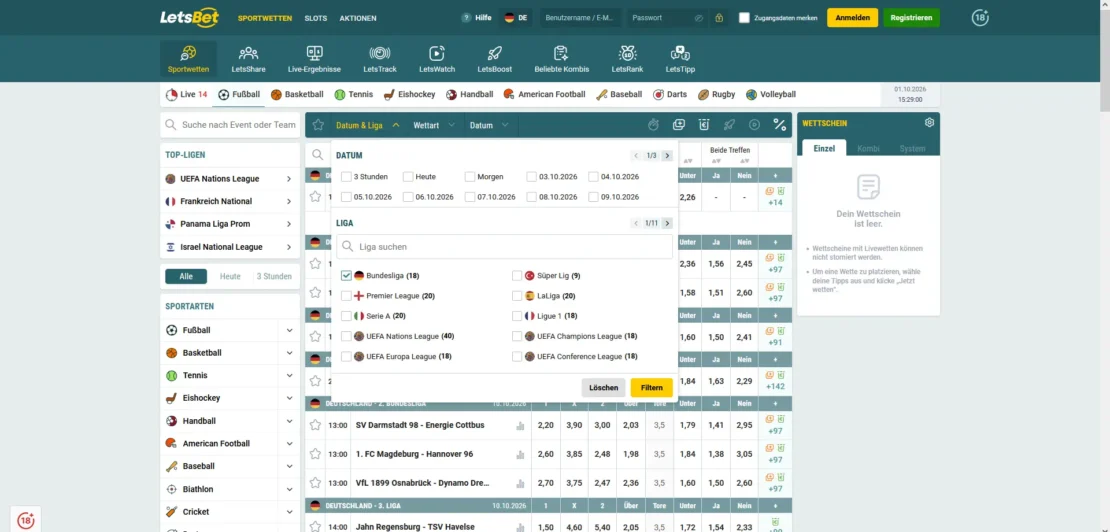The width and height of the screenshot is (1110, 532).
Task: Open the LetsShare feature
Action: coord(248,59)
